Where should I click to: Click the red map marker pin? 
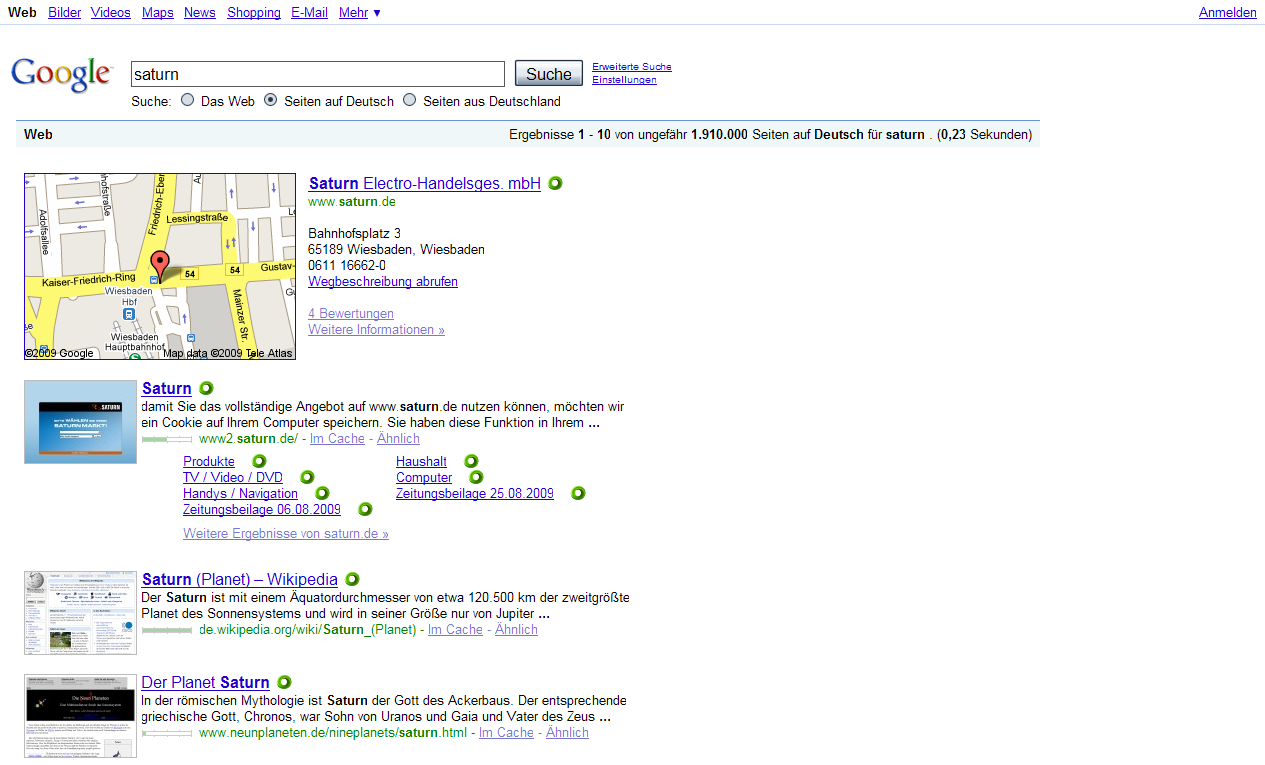coord(159,265)
